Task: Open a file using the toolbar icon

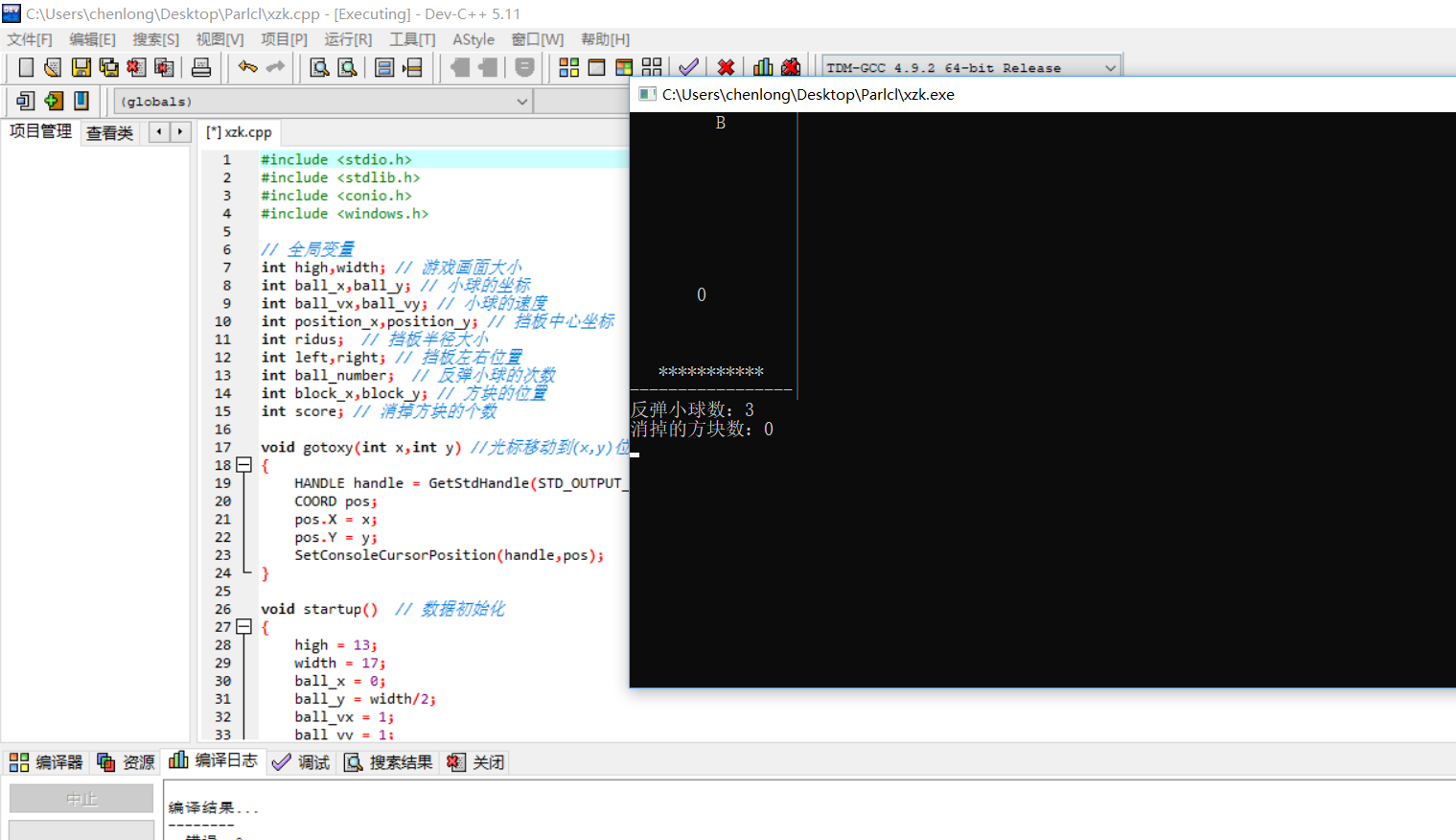Action: point(53,67)
